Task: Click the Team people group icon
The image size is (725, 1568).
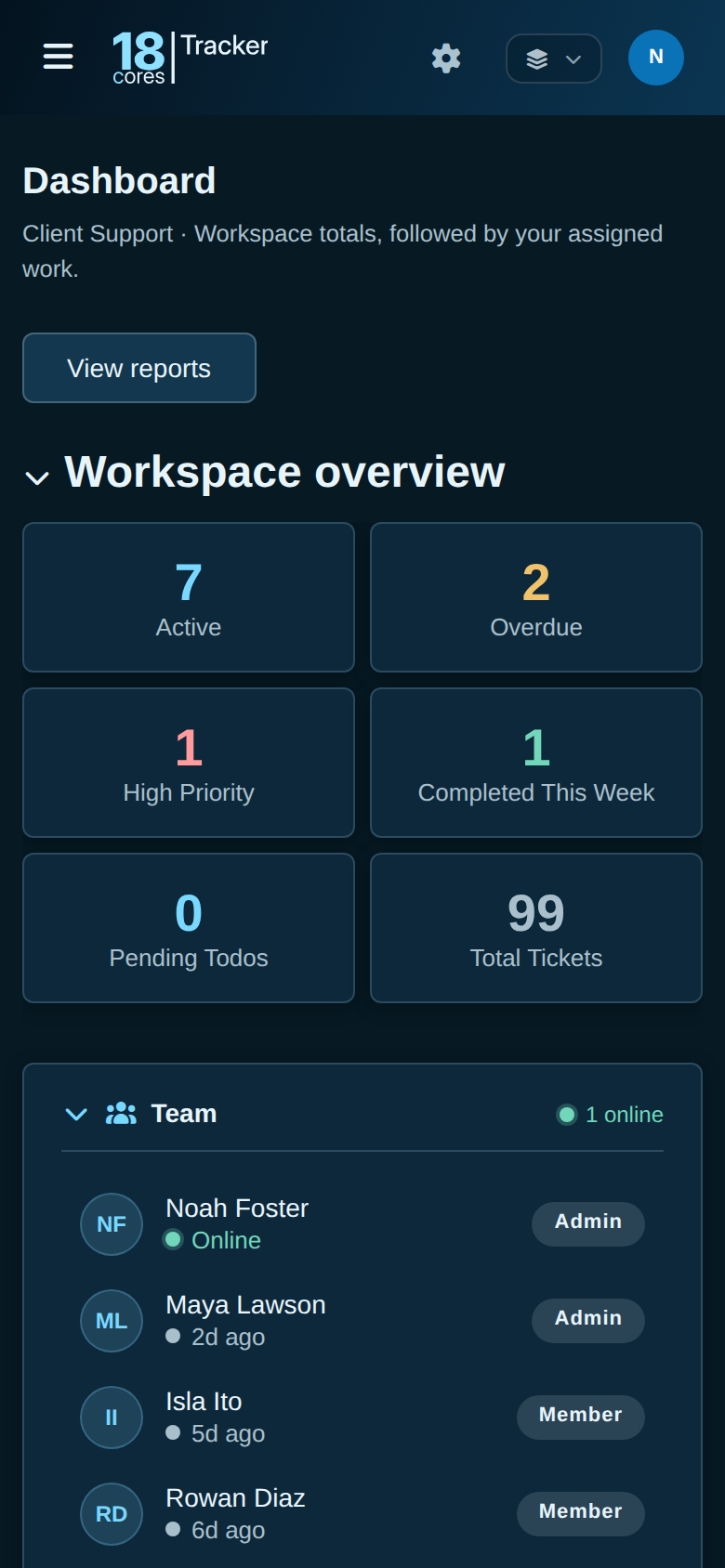Action: click(x=121, y=1113)
